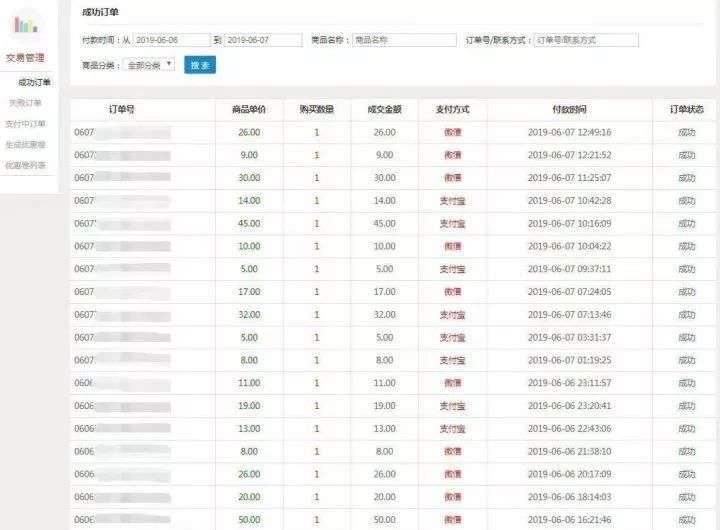
Task: Select payment time 2019-06-06 16:21:46
Action: click(x=569, y=520)
